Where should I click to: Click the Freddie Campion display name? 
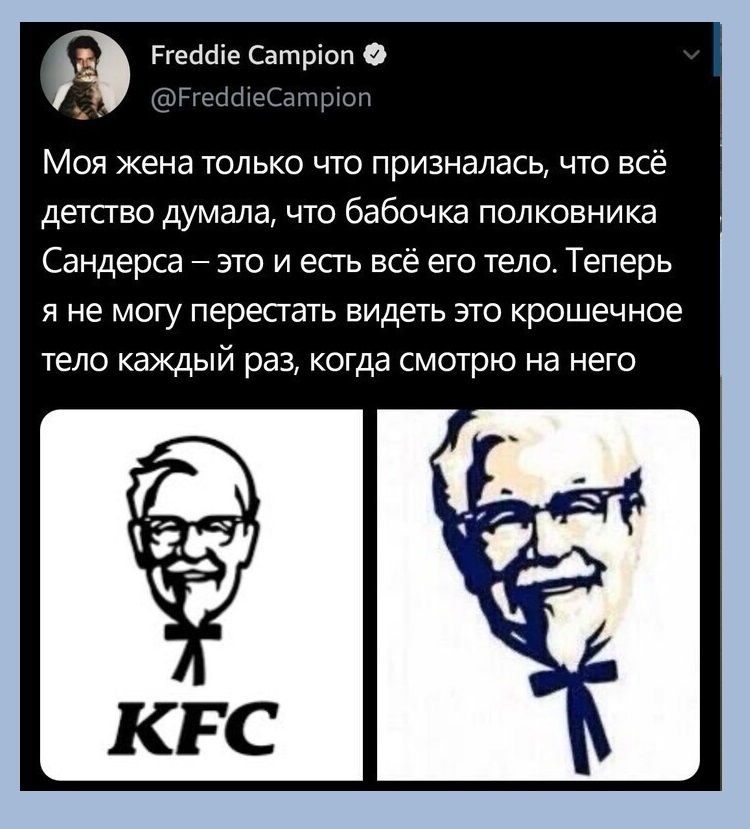(x=253, y=55)
